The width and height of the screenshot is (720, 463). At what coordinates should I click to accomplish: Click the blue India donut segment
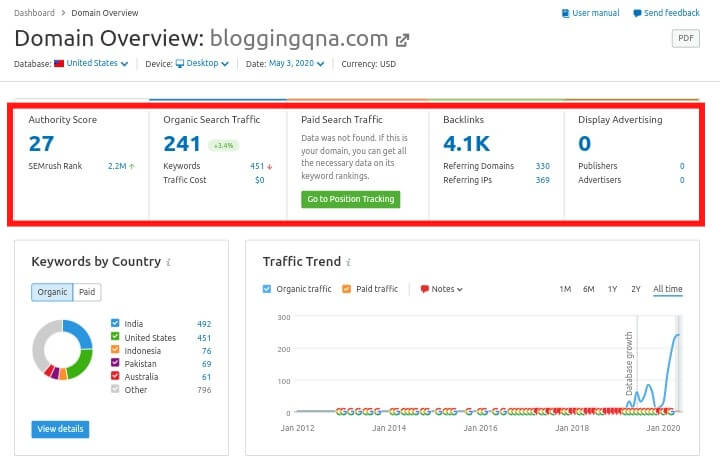tap(80, 332)
